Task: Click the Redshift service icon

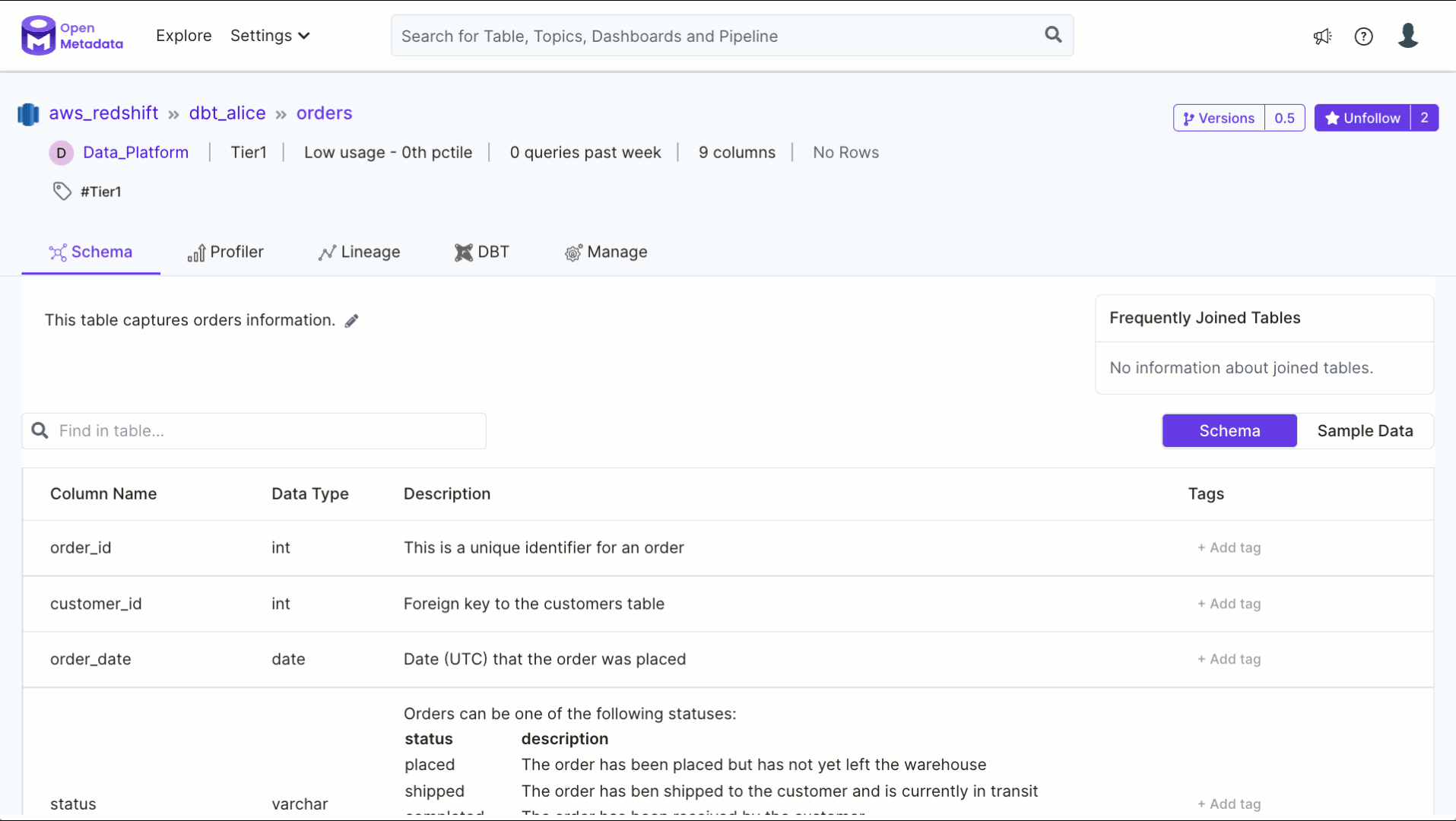Action: coord(28,114)
